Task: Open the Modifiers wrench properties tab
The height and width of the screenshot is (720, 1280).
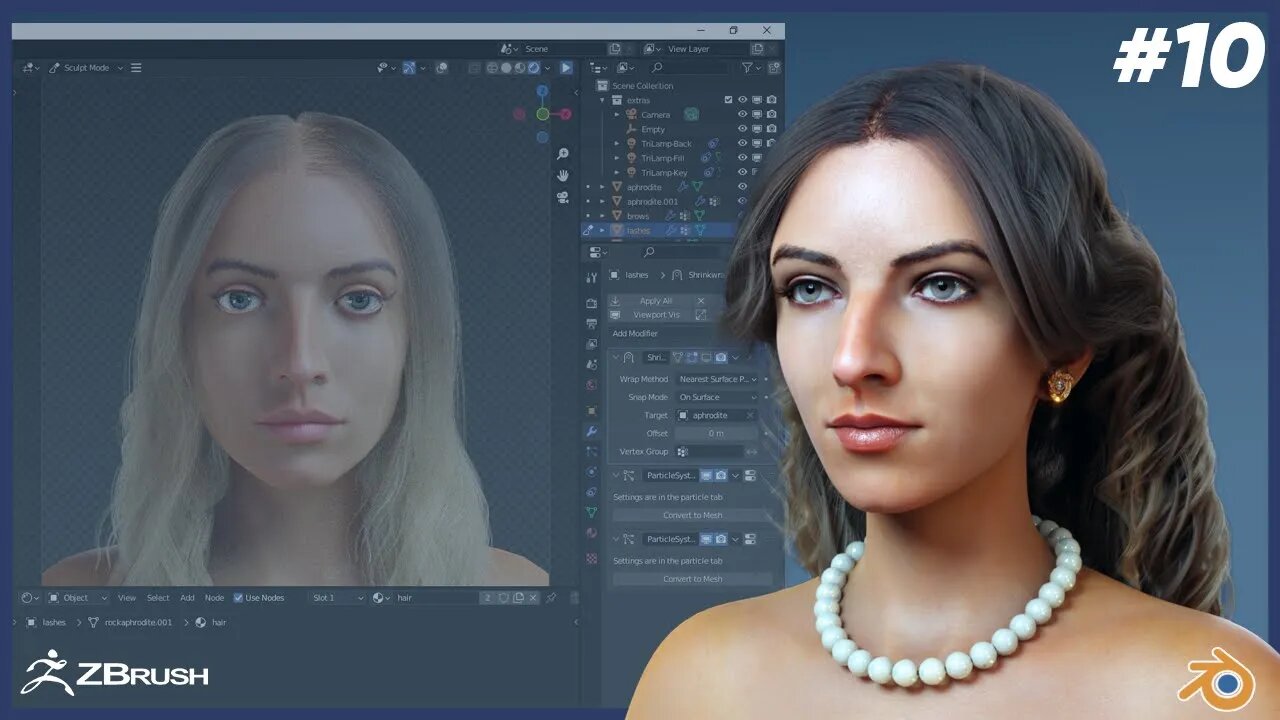Action: pyautogui.click(x=592, y=431)
